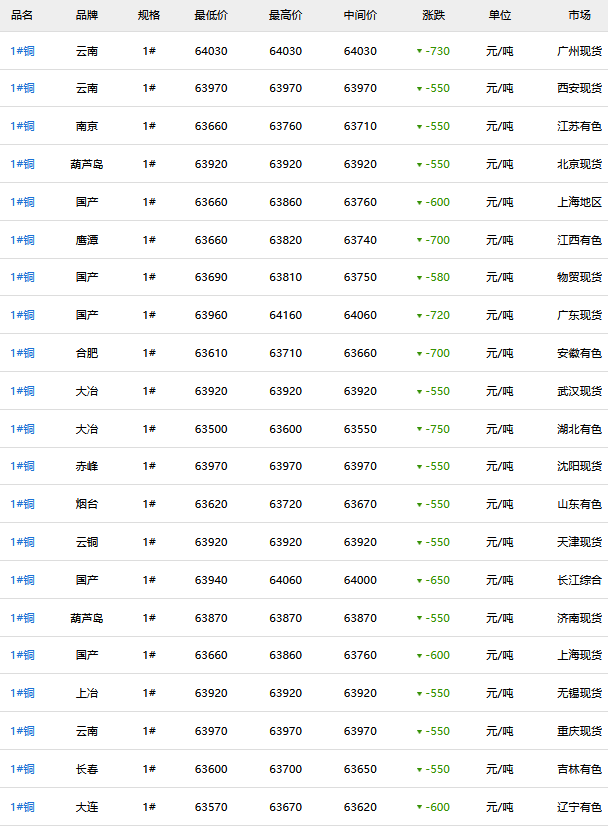Click the 最低价 column header

(x=211, y=16)
